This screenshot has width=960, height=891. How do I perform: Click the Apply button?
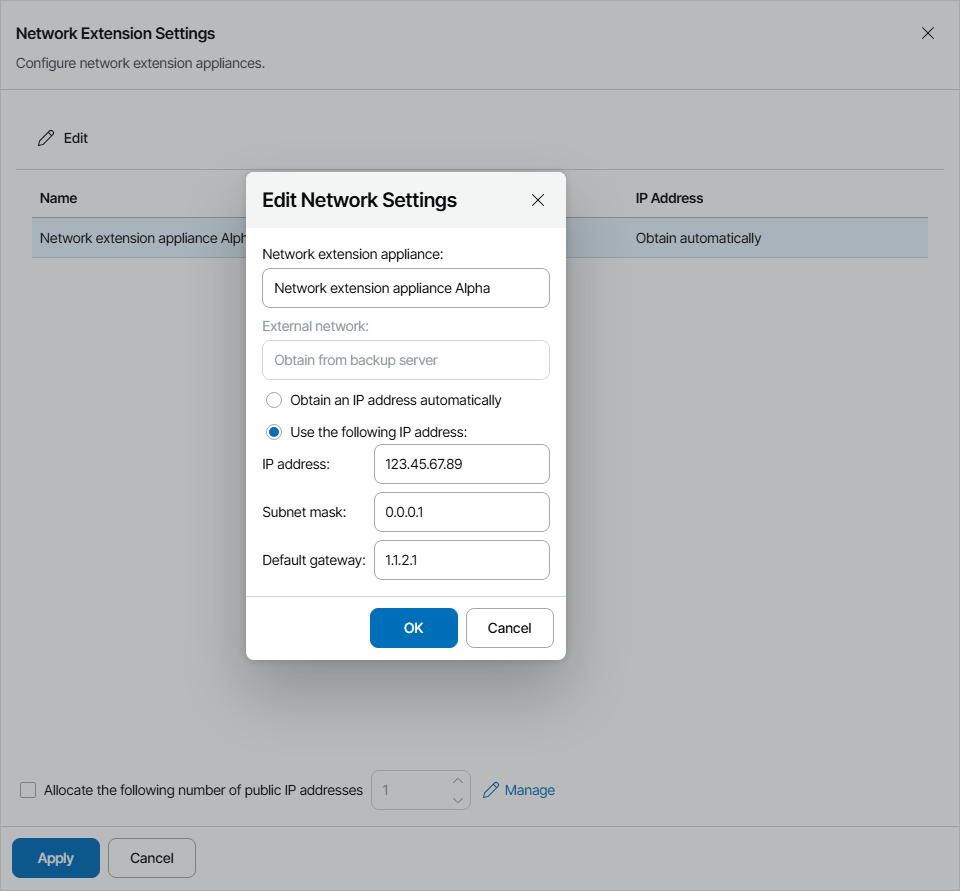[x=56, y=858]
